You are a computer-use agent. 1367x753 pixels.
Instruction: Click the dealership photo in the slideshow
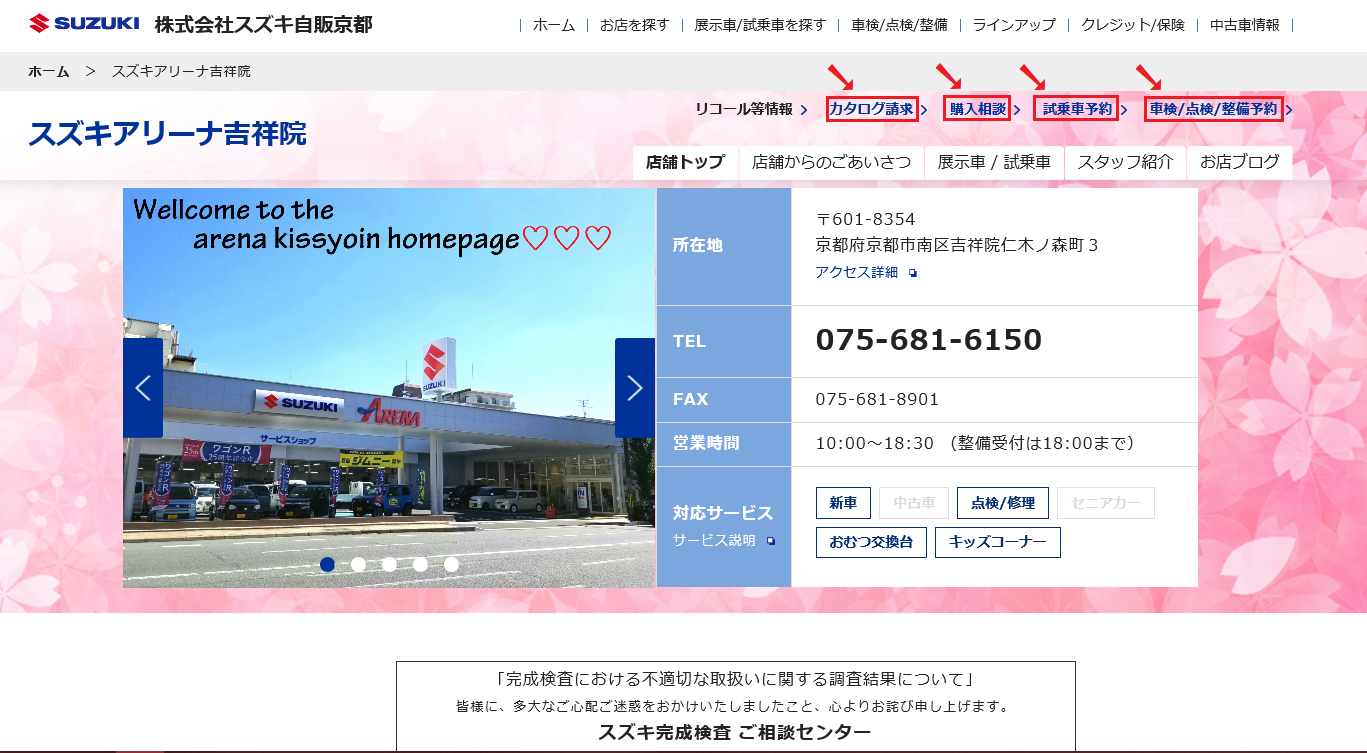pyautogui.click(x=389, y=388)
